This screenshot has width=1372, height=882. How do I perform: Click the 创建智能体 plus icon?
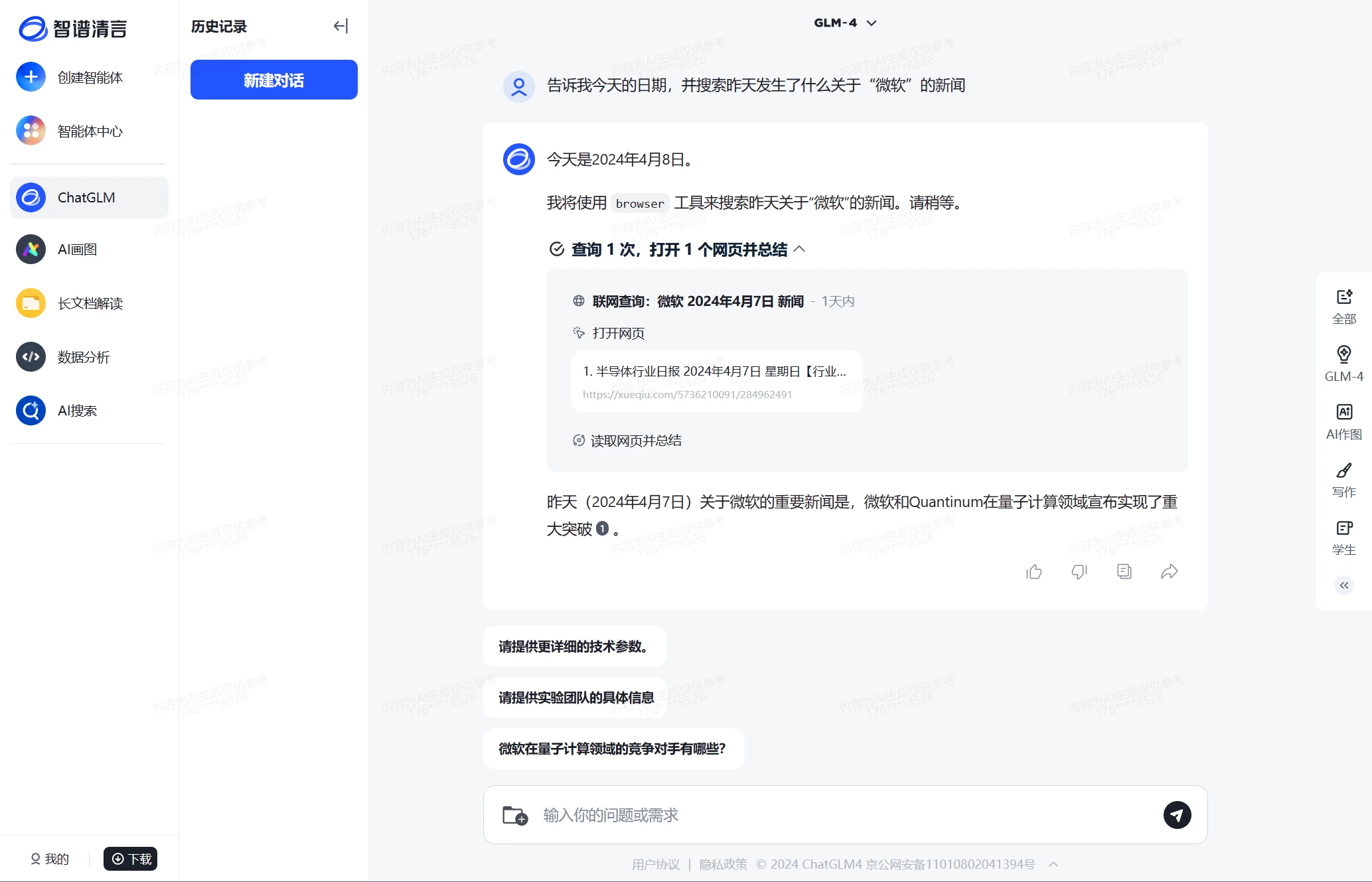coord(31,77)
